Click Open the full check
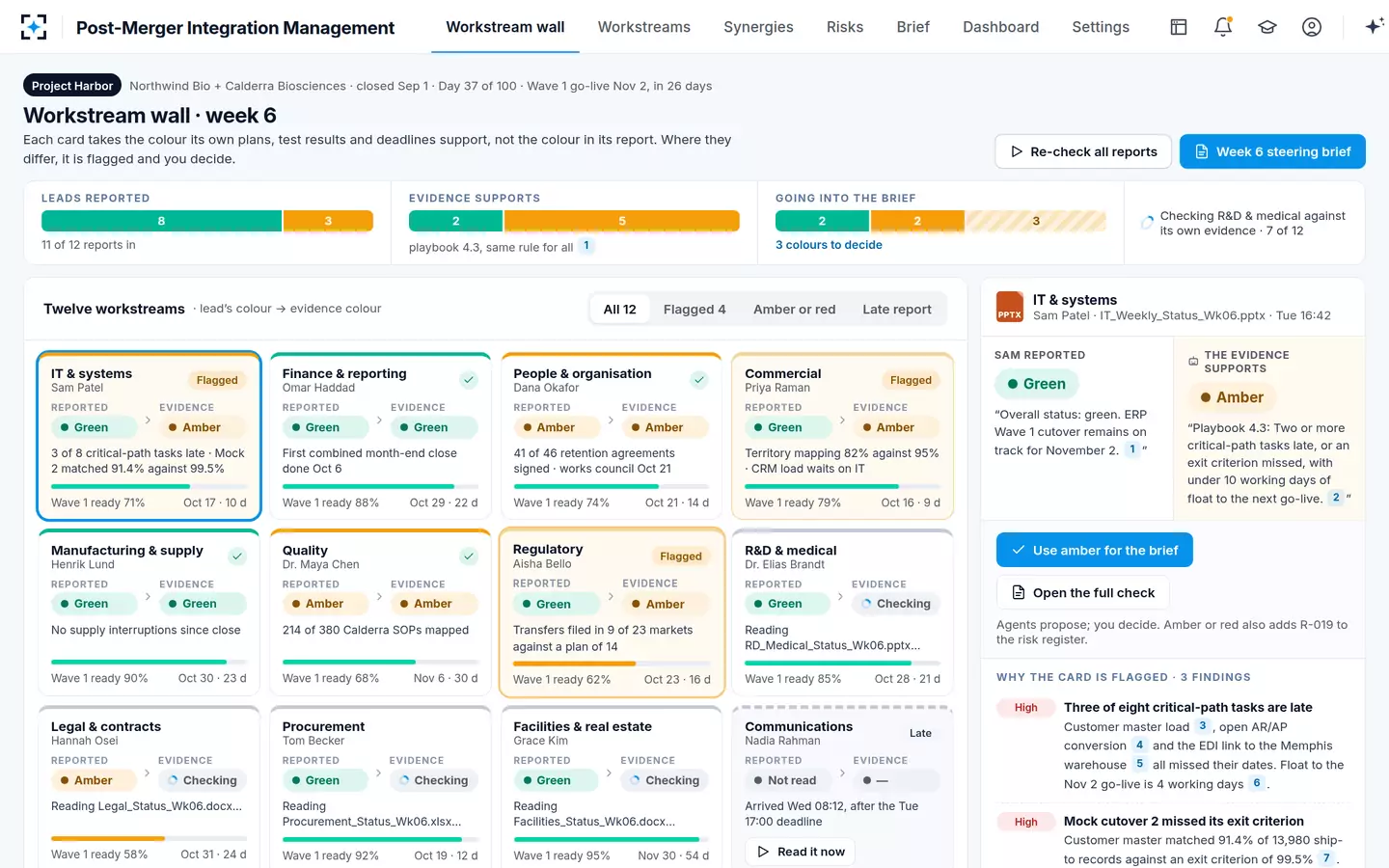Screen dimensions: 1389x868 point(1082,592)
